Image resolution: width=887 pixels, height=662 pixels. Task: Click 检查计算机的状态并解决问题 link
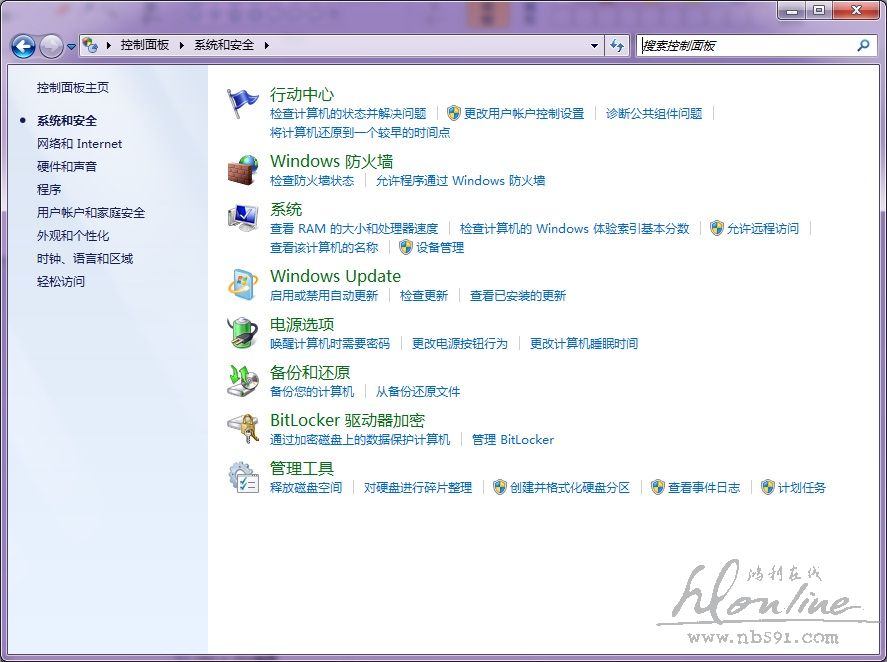tap(348, 114)
